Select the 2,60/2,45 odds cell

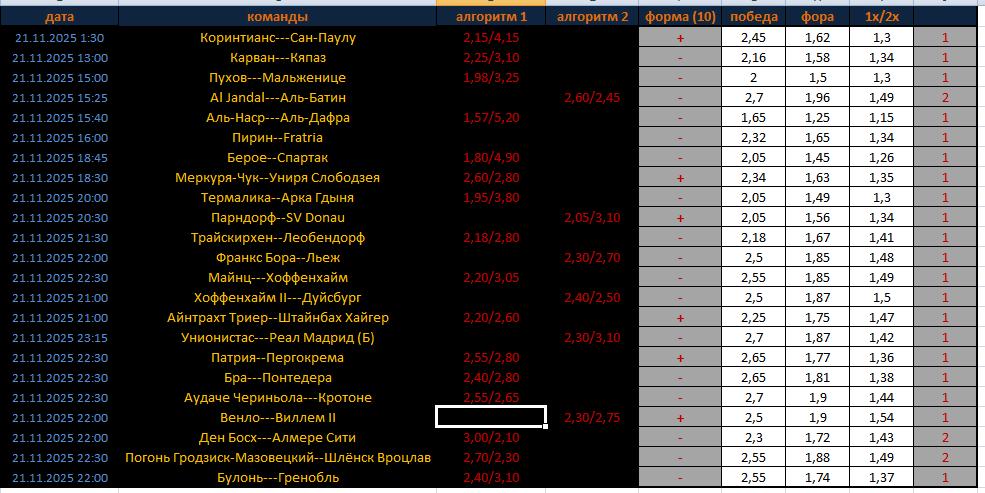(x=593, y=97)
